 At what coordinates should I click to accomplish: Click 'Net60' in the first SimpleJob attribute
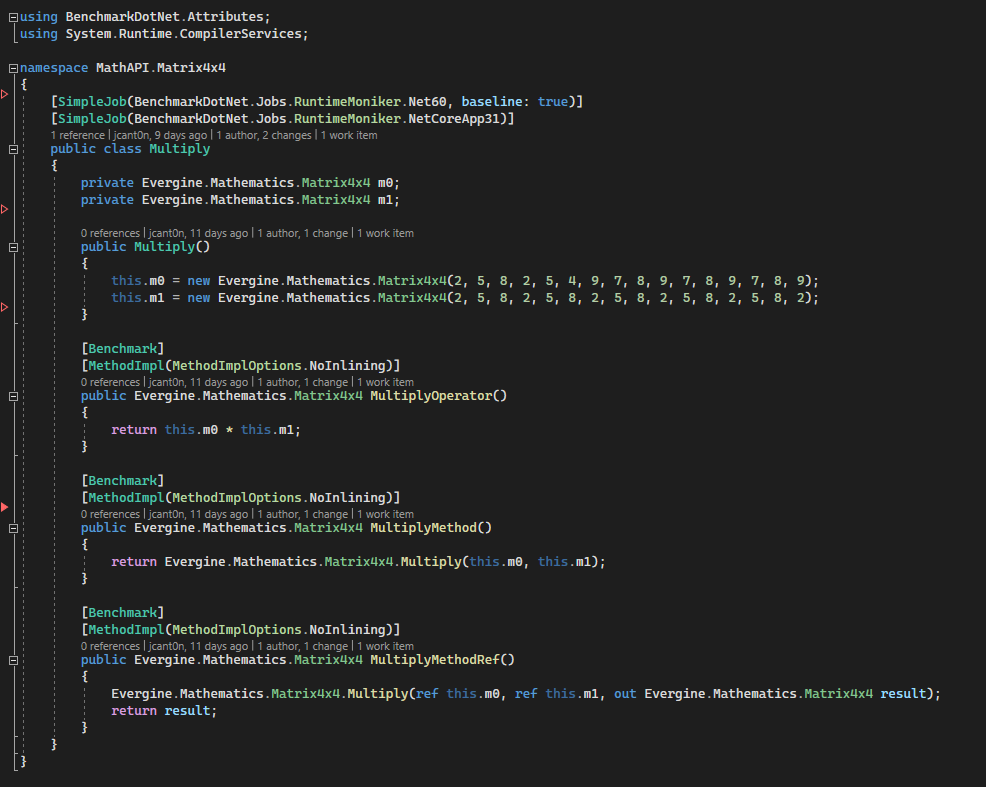(x=428, y=102)
